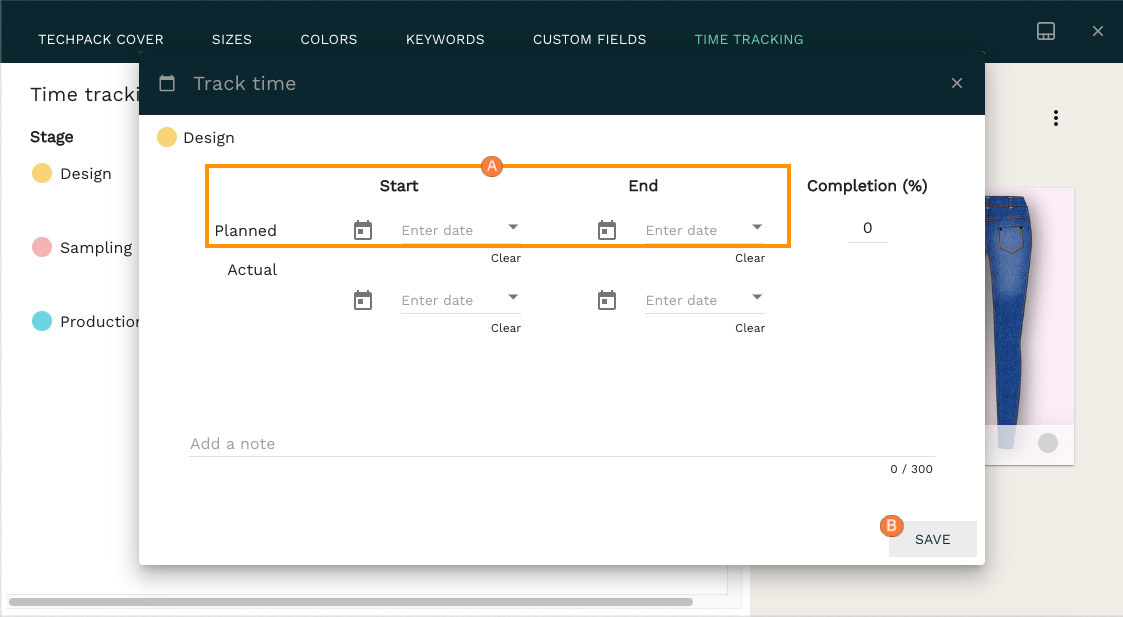Open the Colors tab
The width and height of the screenshot is (1123, 617).
point(329,39)
